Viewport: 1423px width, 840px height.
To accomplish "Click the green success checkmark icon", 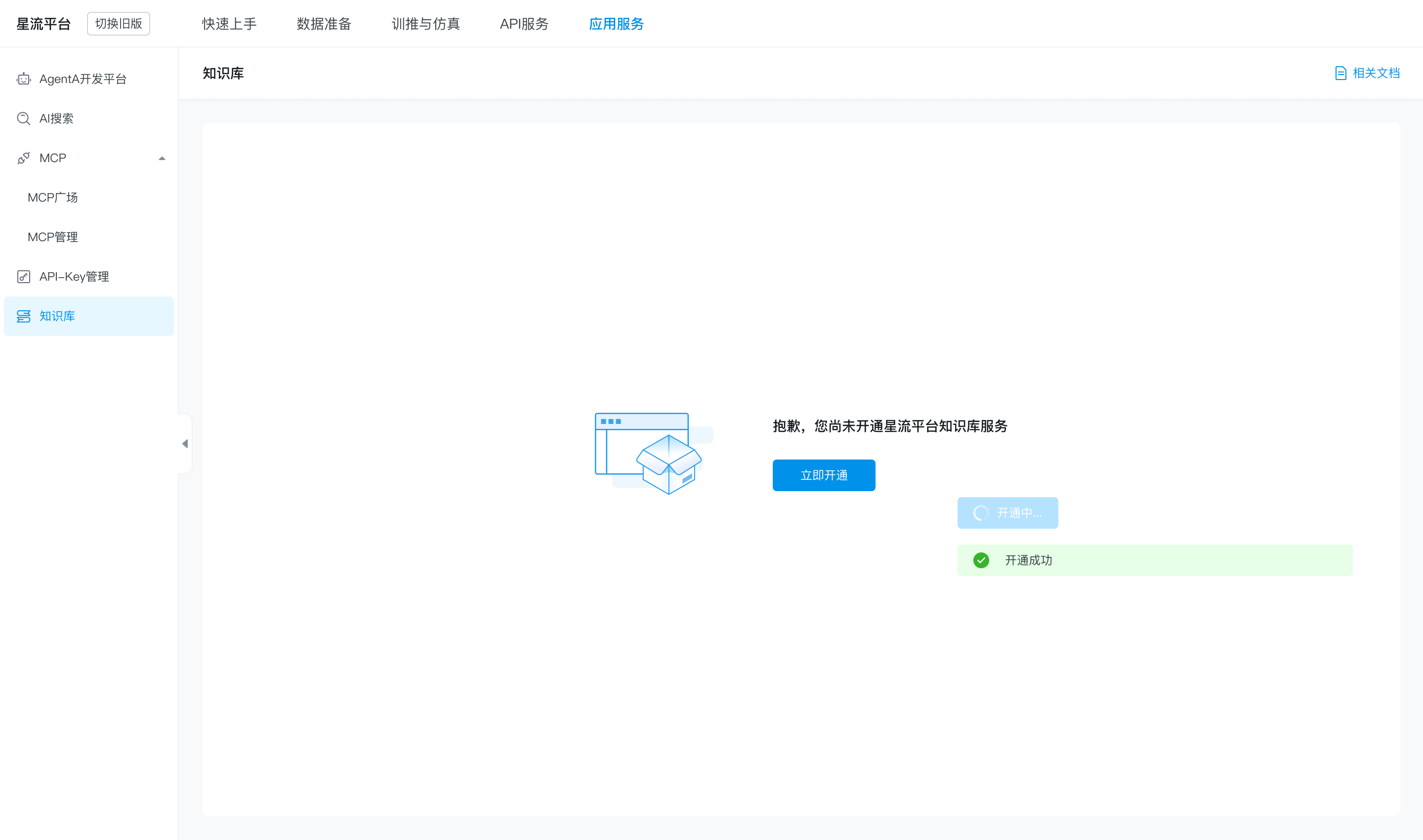I will (x=981, y=560).
